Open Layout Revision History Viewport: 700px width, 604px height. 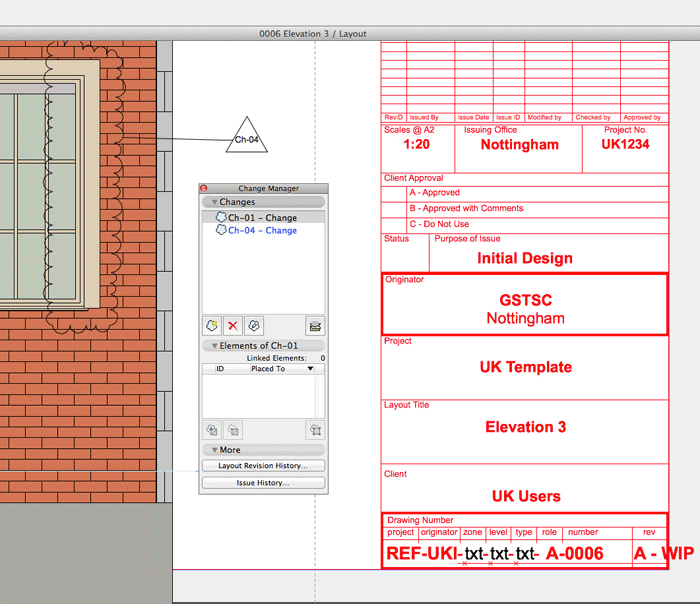click(x=263, y=466)
